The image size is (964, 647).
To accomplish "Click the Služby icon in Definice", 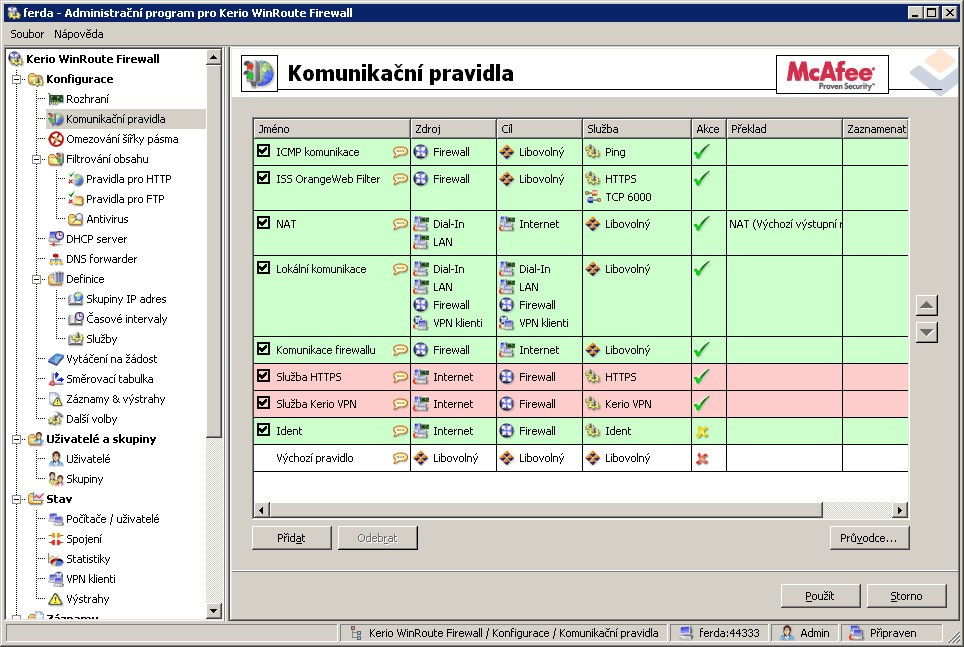I will tap(76, 339).
